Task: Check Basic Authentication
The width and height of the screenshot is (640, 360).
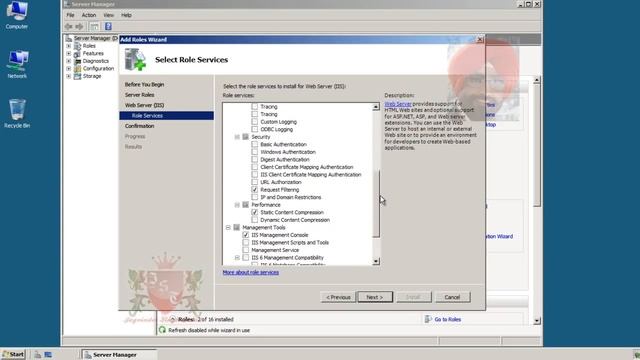Action: pos(255,144)
